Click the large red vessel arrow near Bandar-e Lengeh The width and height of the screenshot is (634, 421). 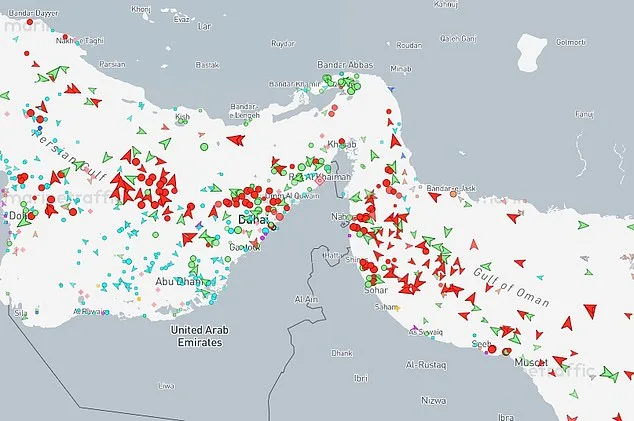(x=236, y=139)
